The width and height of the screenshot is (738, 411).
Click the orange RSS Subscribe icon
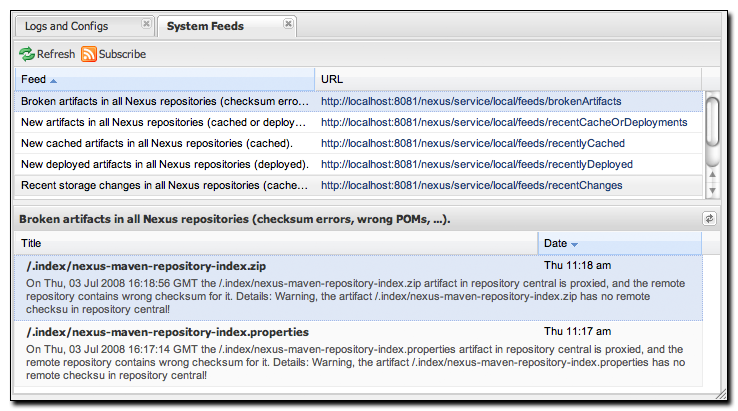(89, 54)
